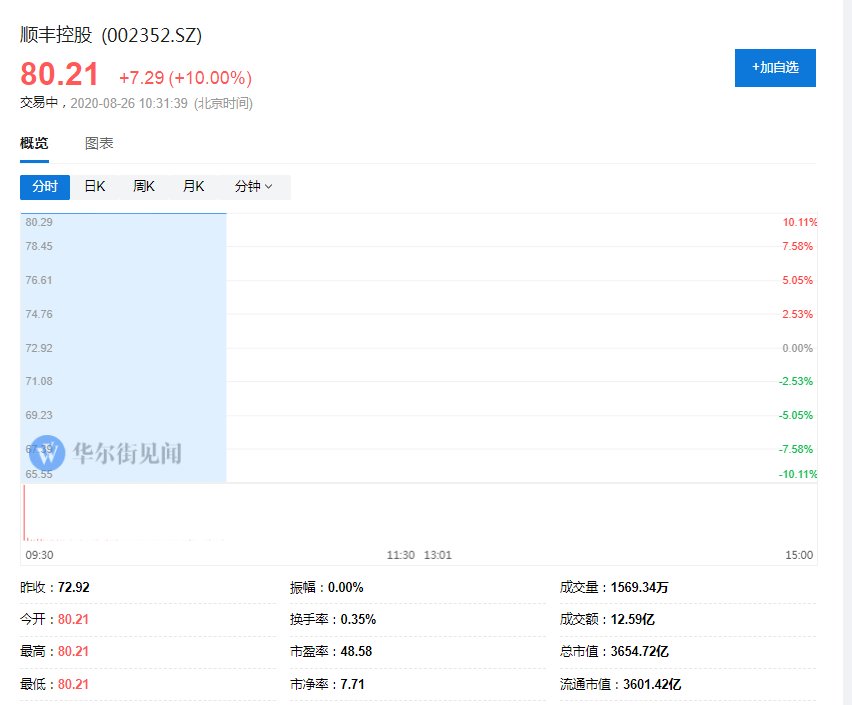Select the 分时 chart view
Viewport: 852px width, 705px height.
pyautogui.click(x=45, y=187)
